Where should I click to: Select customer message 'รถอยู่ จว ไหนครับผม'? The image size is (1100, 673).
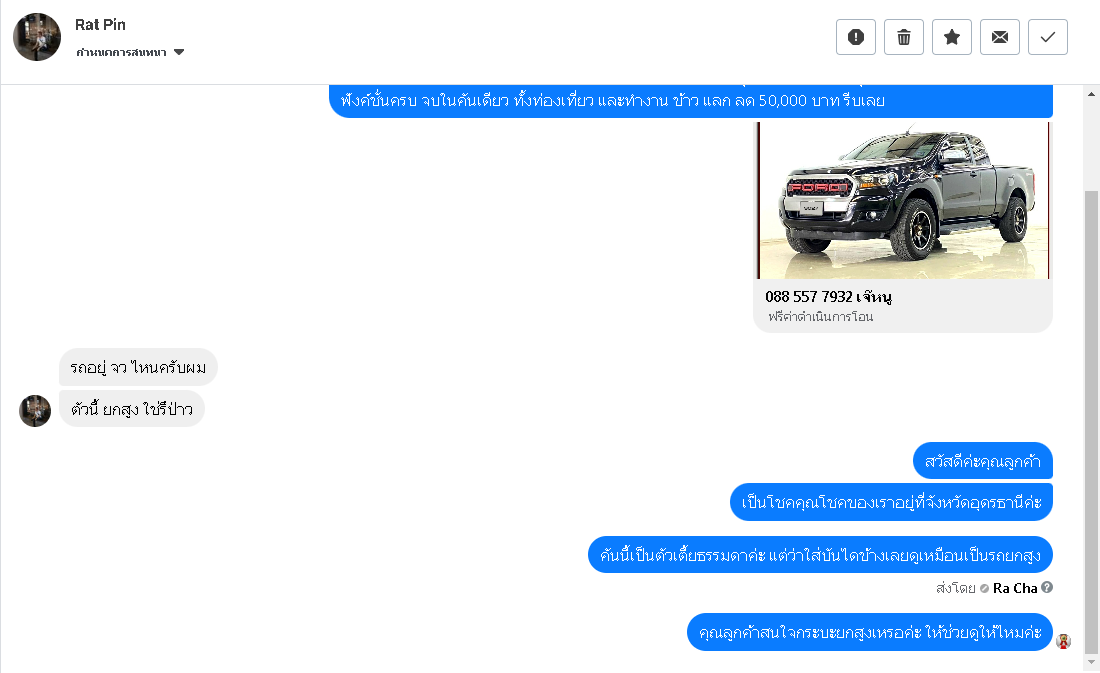(138, 367)
